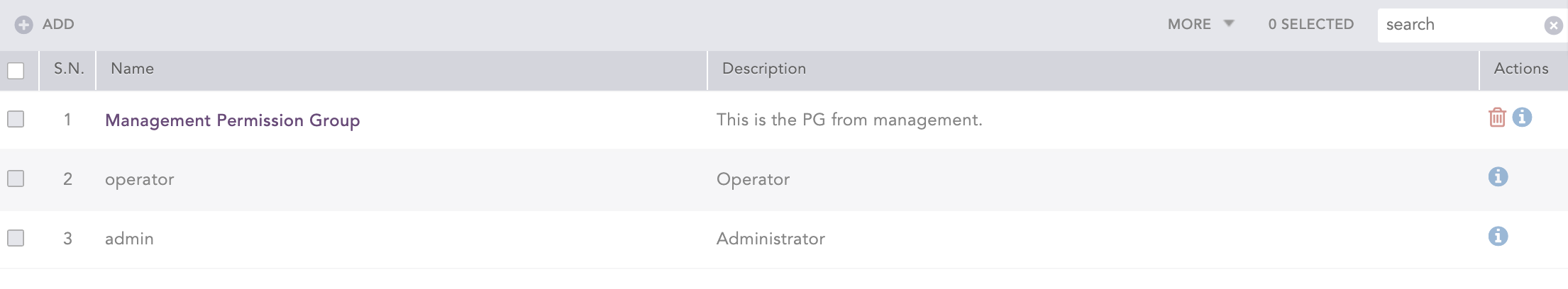Open info icon for operator row
1568x289 pixels.
1498,177
